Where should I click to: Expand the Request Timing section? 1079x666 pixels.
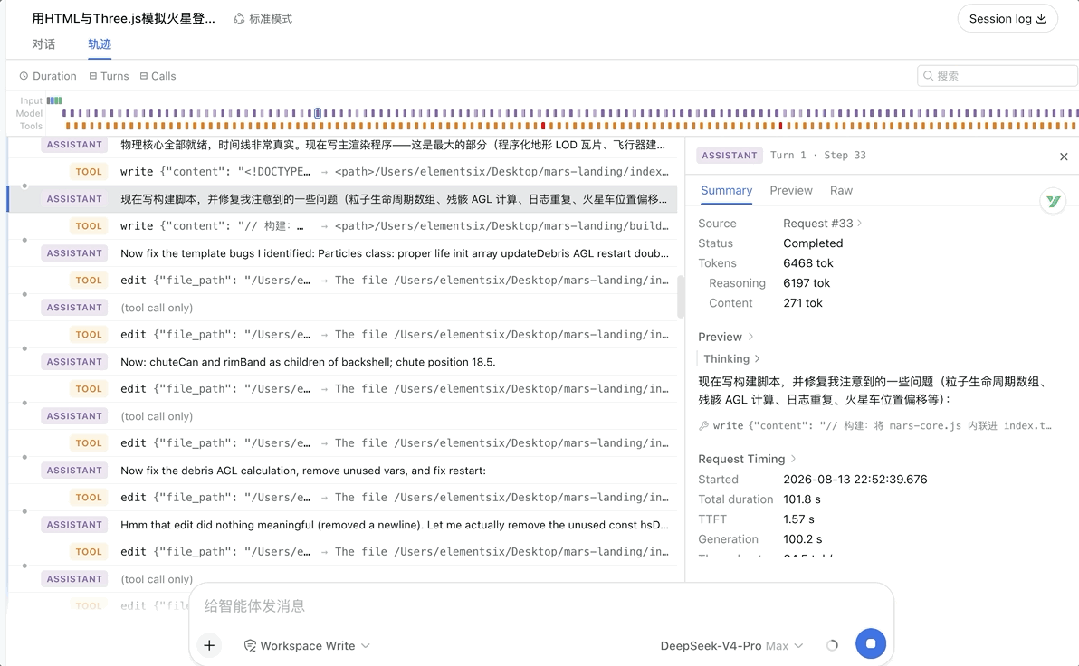747,459
